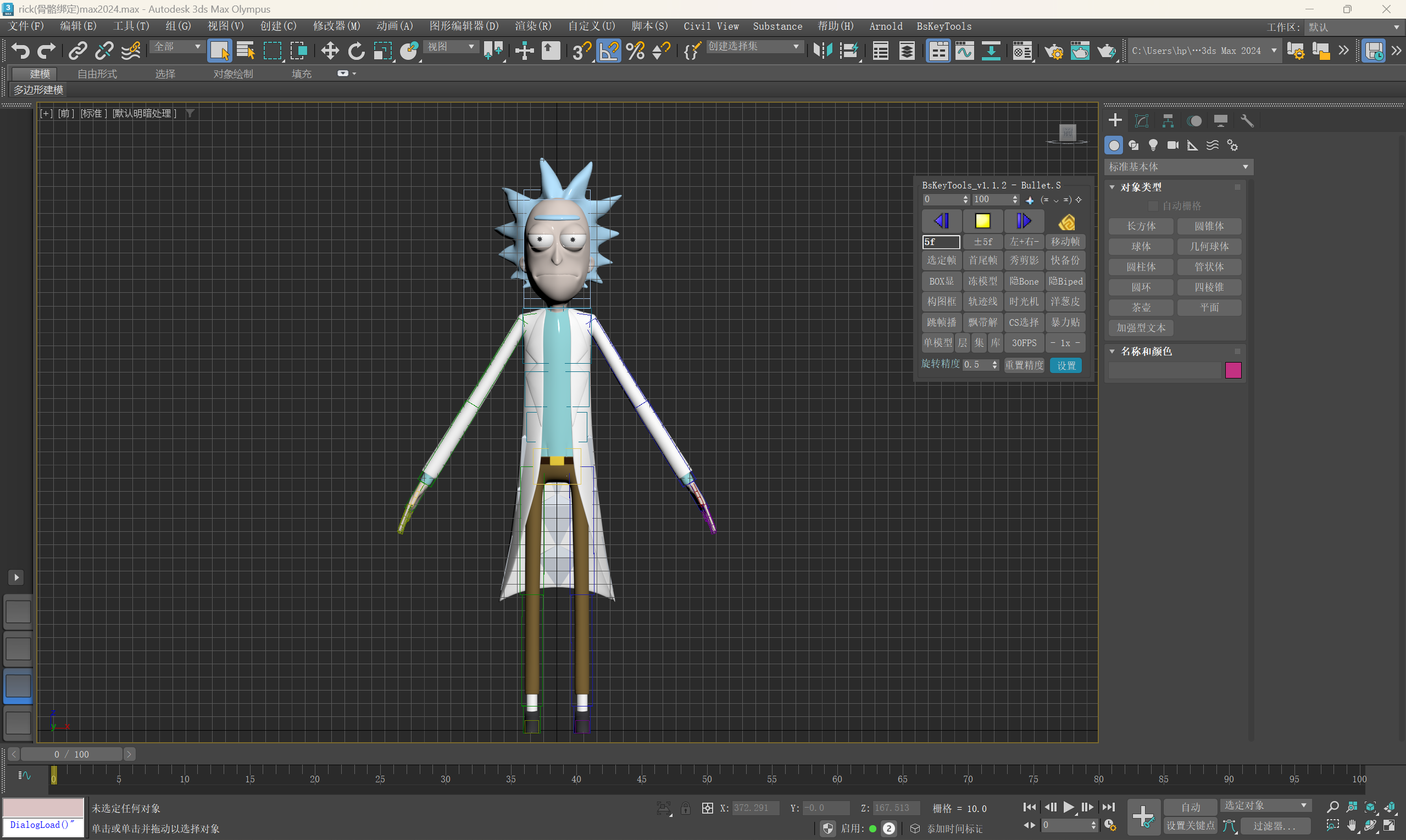
Task: Click the 设置关键点 button
Action: [x=1190, y=825]
